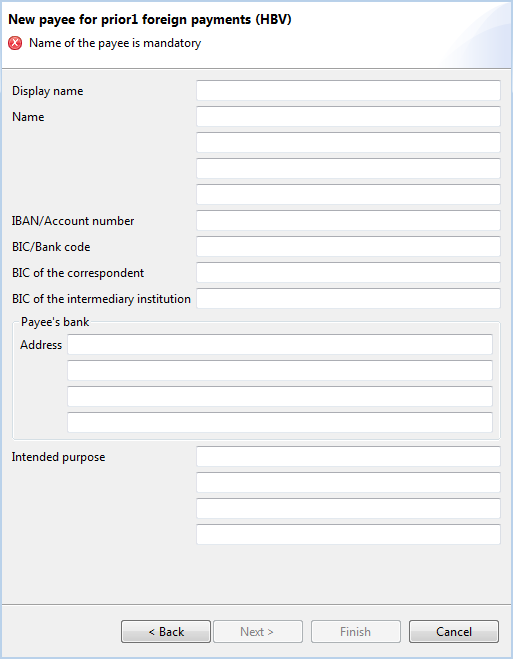Image resolution: width=513 pixels, height=659 pixels.
Task: Click the BIC of the intermediary institution field
Action: [348, 298]
